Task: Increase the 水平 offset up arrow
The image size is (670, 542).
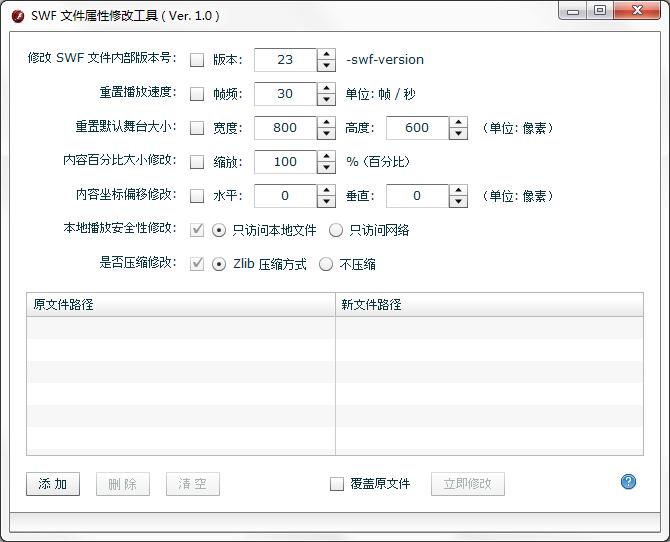Action: click(326, 190)
